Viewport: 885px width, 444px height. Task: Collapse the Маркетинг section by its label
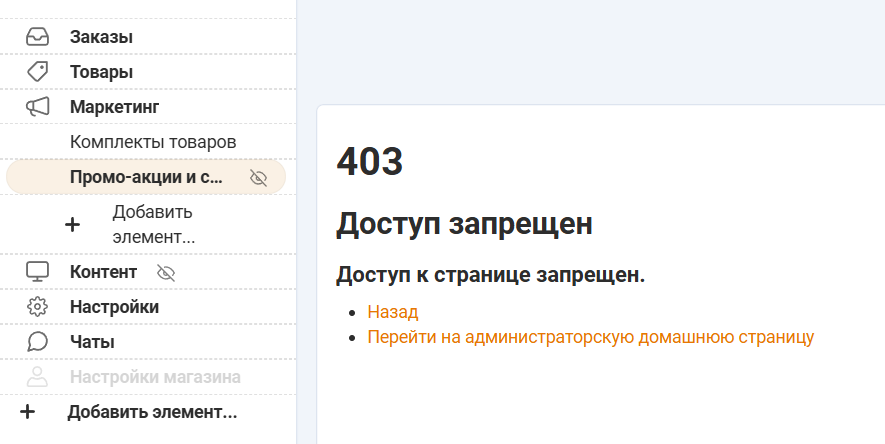pos(114,107)
